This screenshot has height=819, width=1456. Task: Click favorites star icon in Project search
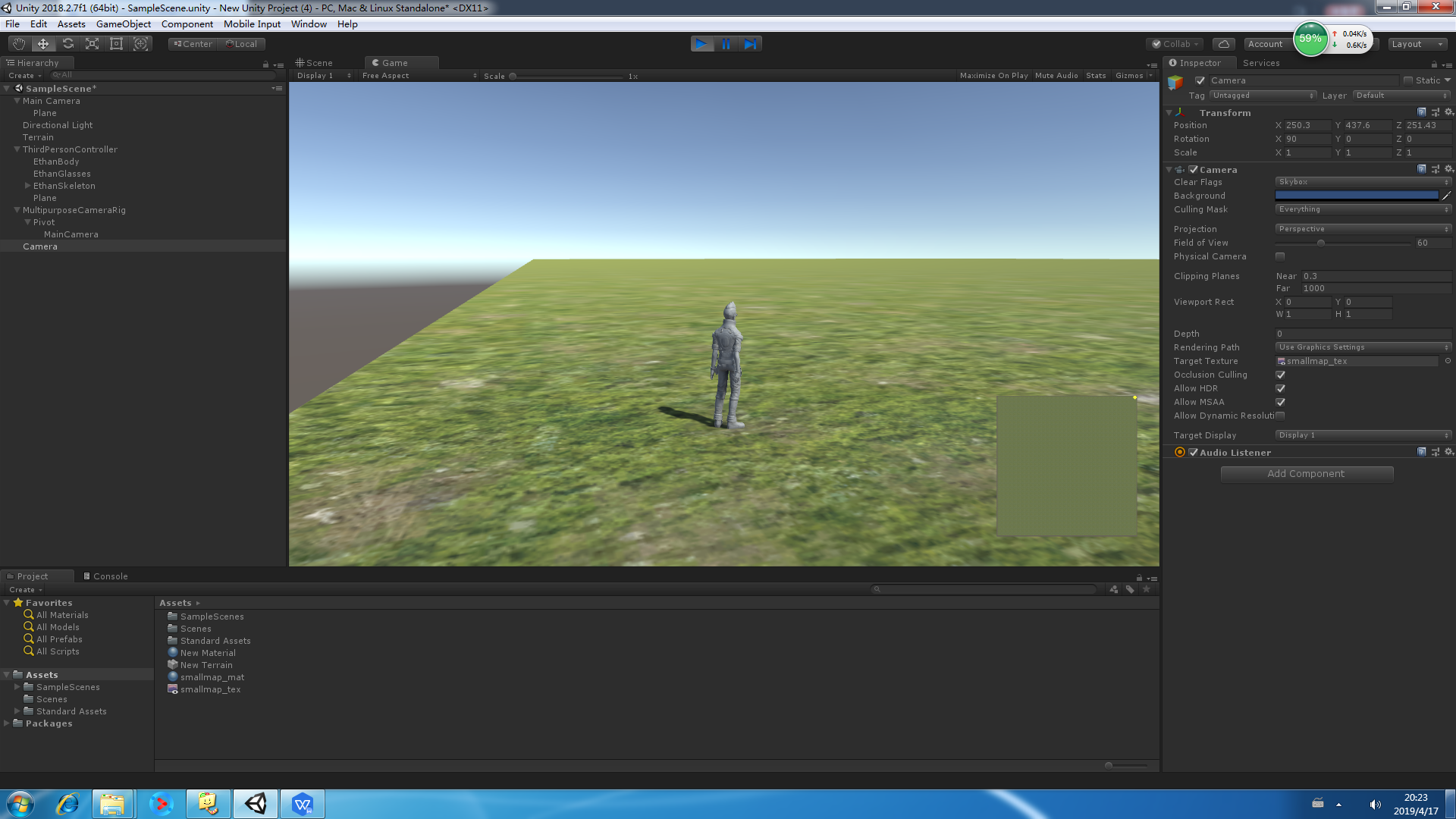coord(1147,589)
